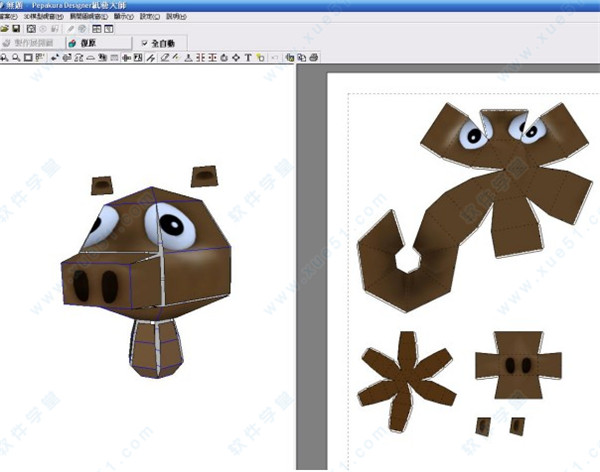Select the zoom out magnifier tool
This screenshot has height=472, width=600.
(16, 58)
